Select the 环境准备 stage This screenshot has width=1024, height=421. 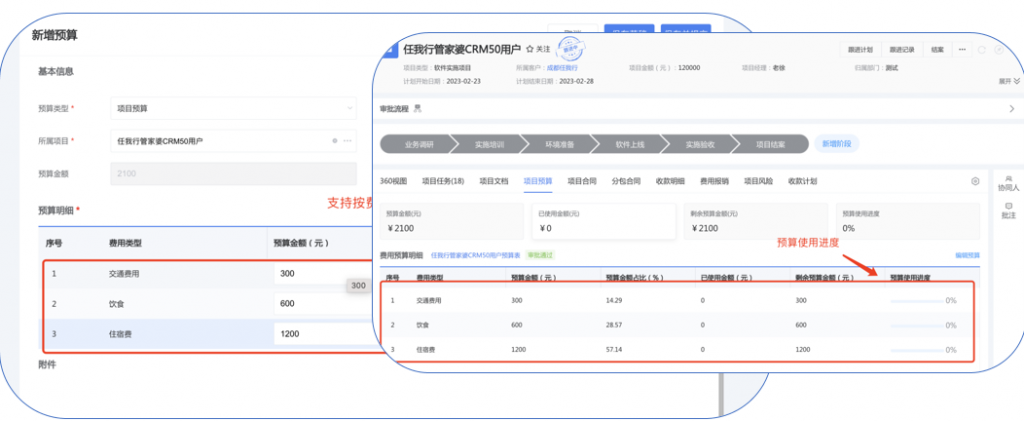point(559,144)
